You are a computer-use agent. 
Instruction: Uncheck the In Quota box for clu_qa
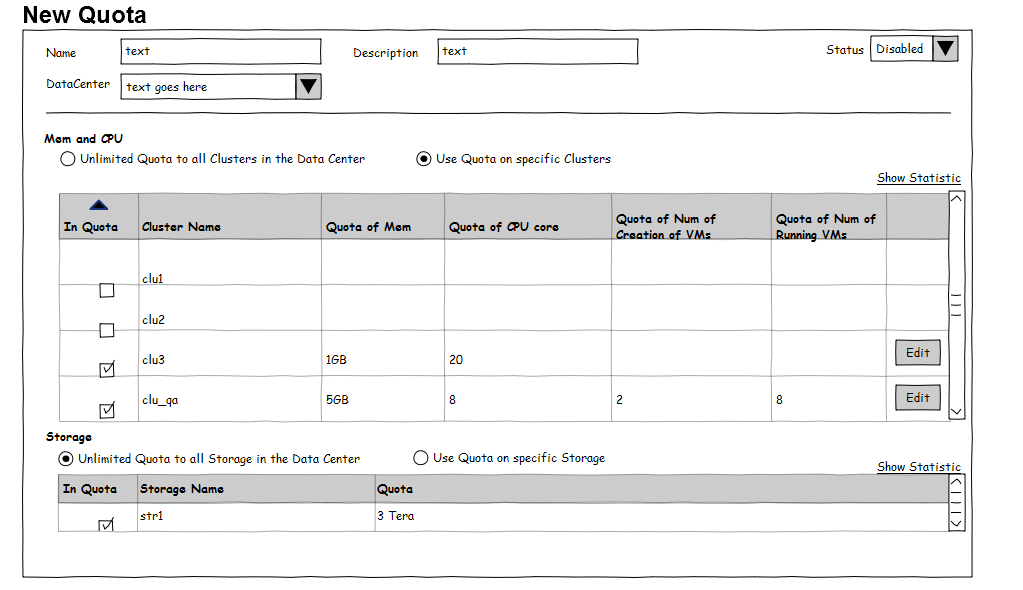pos(107,410)
